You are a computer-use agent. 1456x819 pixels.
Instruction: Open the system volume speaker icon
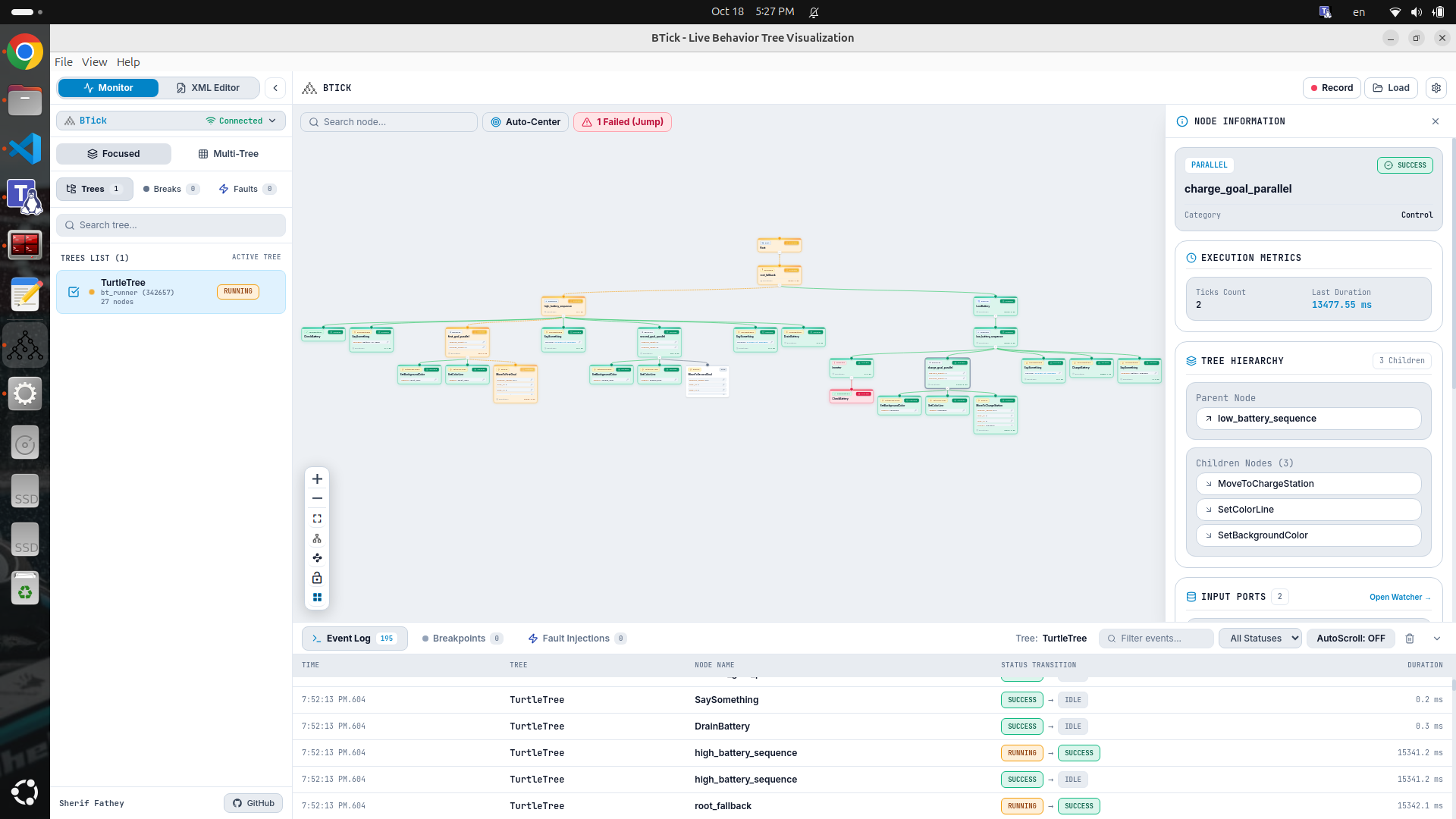point(1416,12)
